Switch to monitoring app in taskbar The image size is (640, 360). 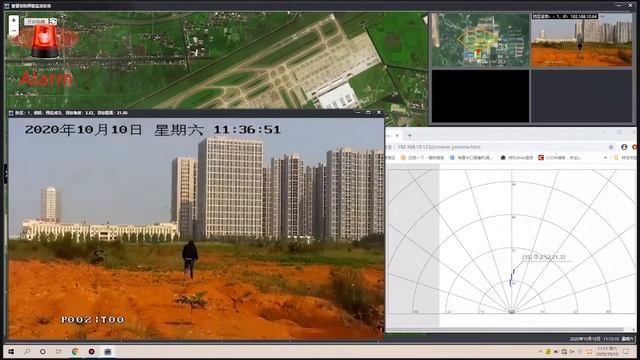point(108,351)
